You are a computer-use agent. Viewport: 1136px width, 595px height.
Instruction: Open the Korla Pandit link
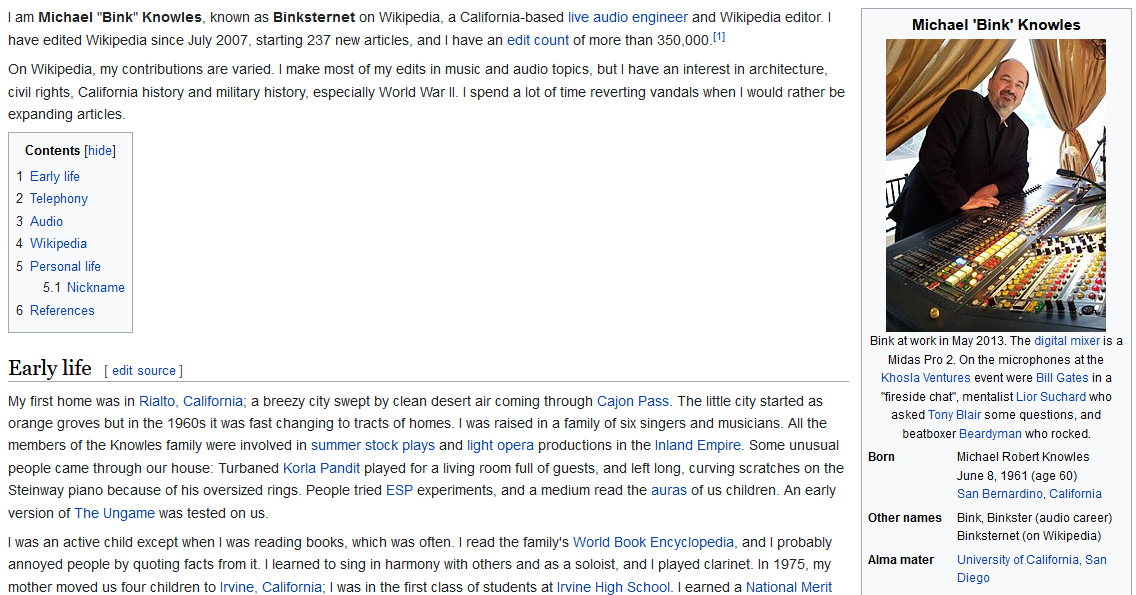(x=321, y=469)
